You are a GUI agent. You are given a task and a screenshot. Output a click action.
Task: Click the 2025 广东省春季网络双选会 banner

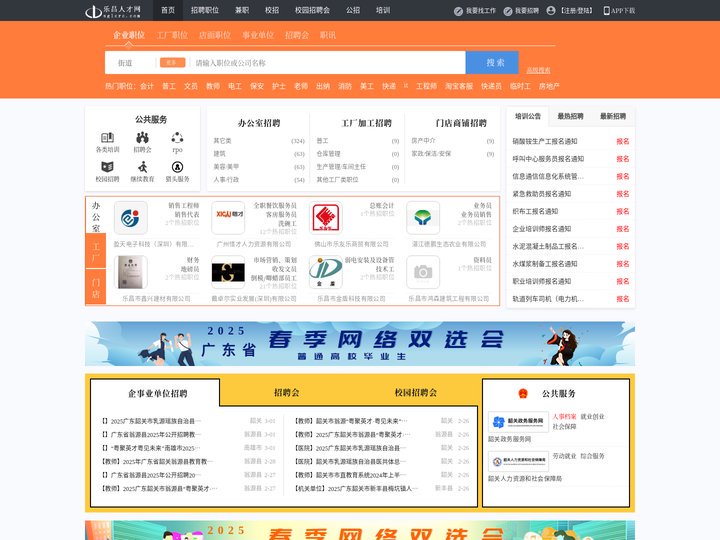point(360,343)
